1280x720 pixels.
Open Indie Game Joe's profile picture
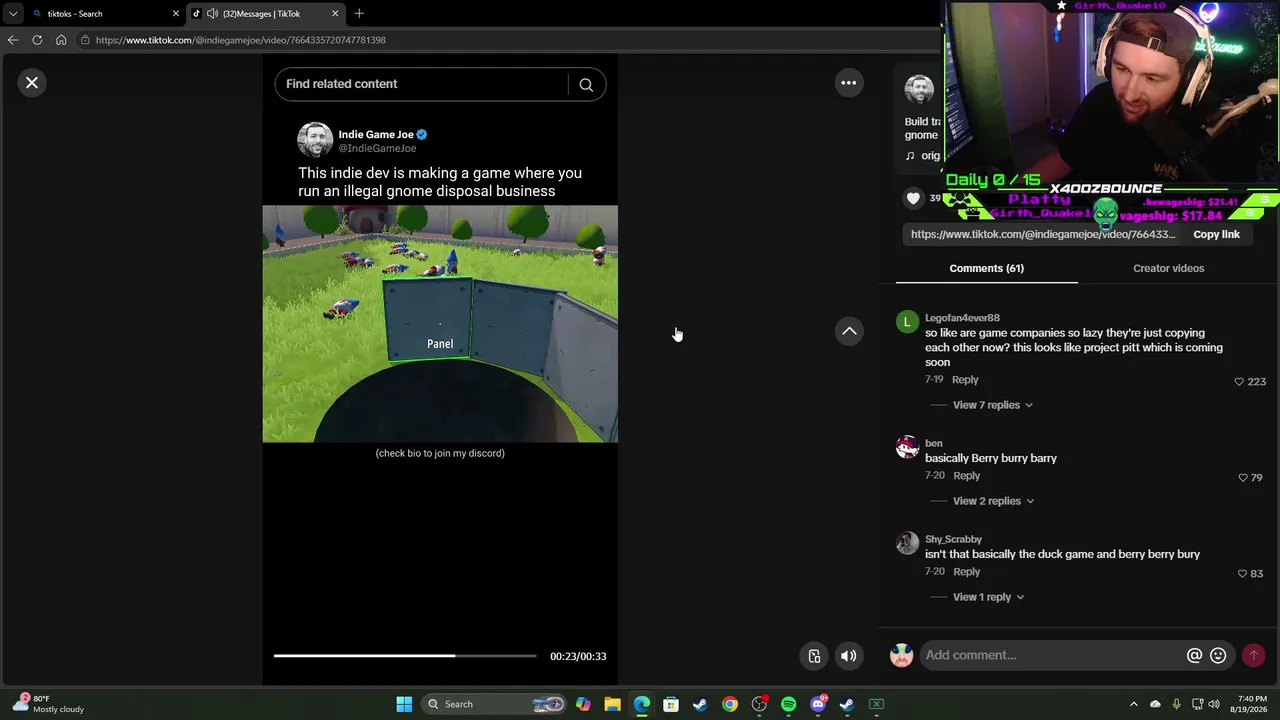(315, 140)
